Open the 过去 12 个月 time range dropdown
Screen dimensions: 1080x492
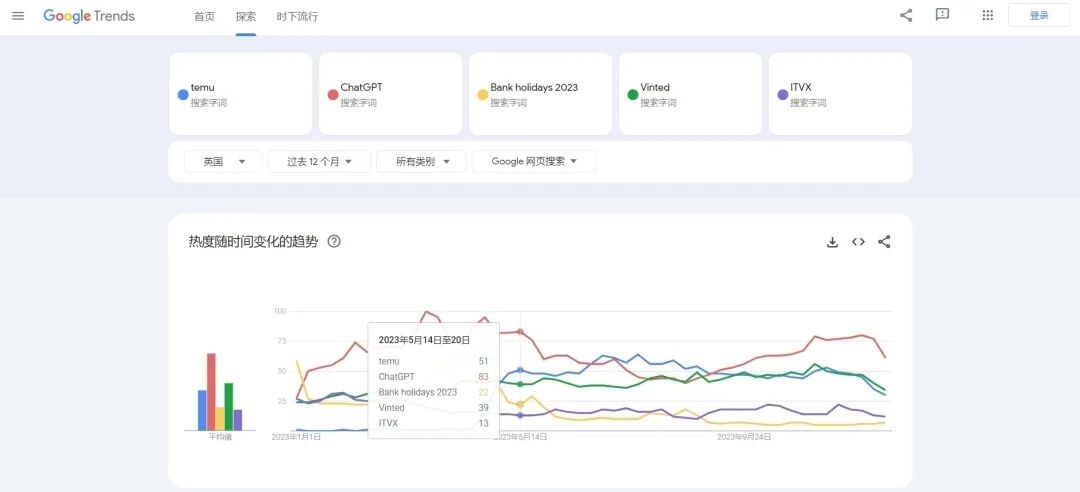coord(320,161)
